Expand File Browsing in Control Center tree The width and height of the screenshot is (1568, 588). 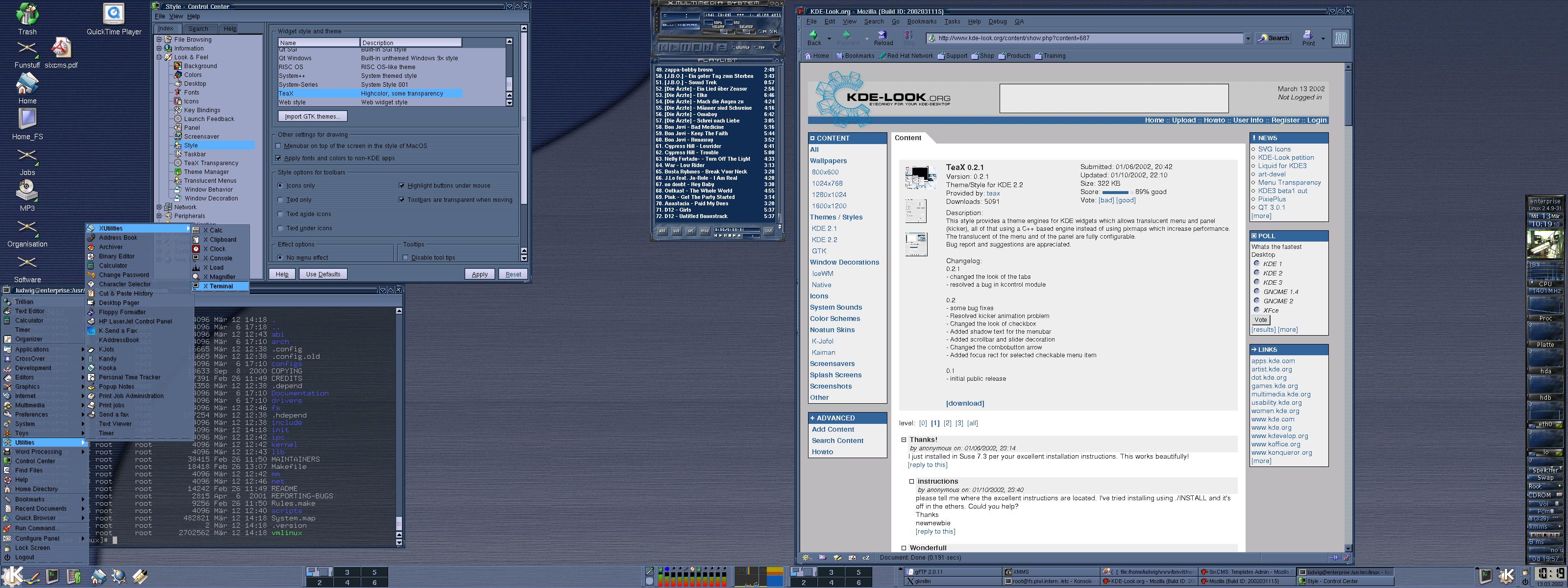[159, 40]
